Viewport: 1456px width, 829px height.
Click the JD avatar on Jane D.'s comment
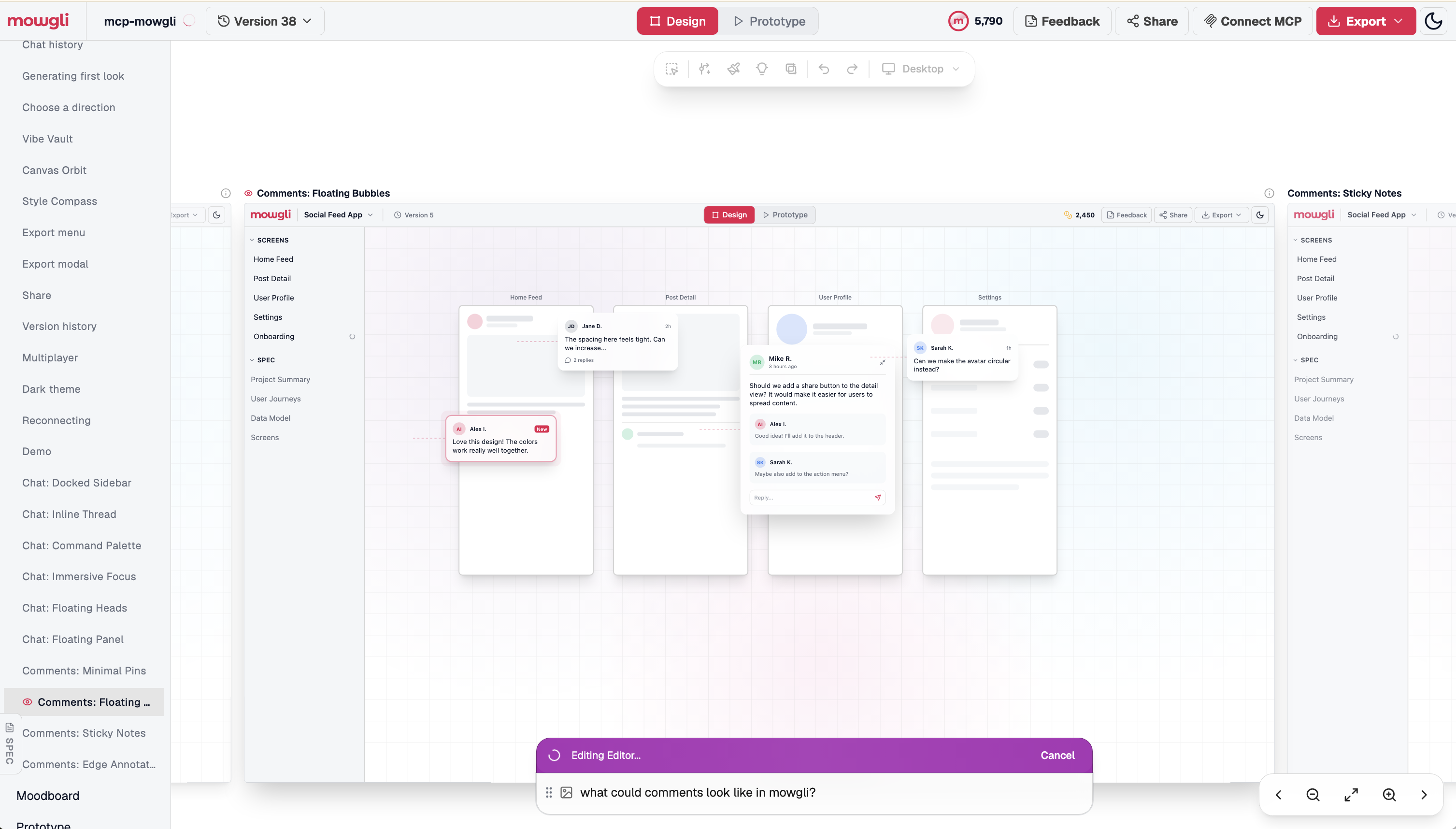pos(571,326)
